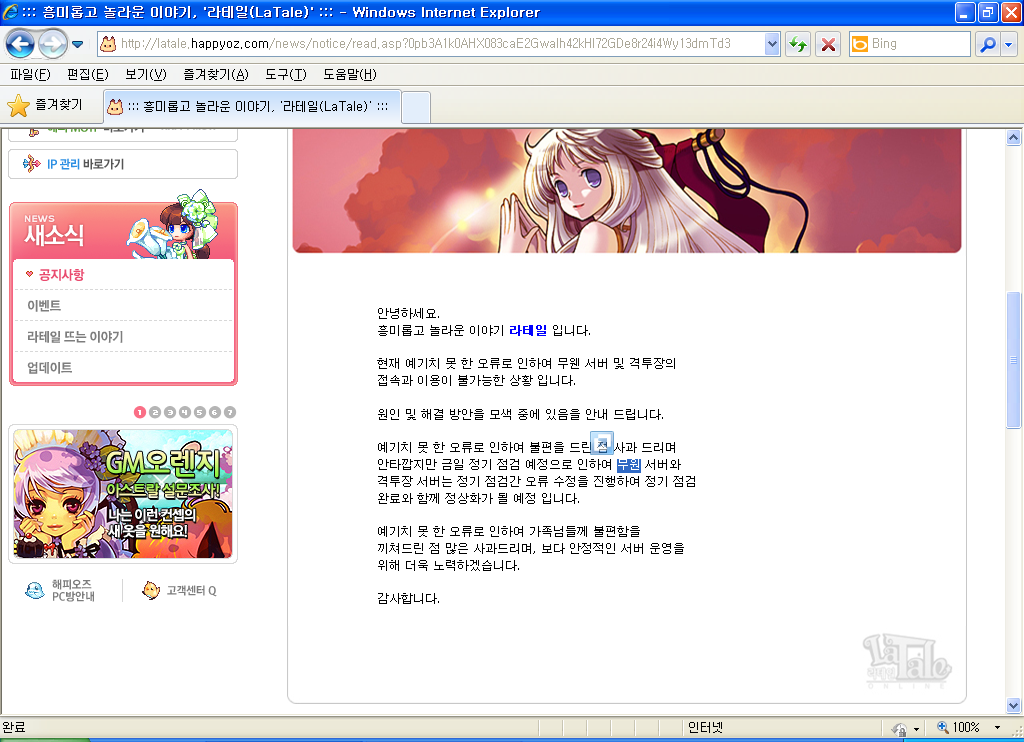Click the IP 관리 바로가기 link
This screenshot has height=742, width=1024.
point(123,164)
